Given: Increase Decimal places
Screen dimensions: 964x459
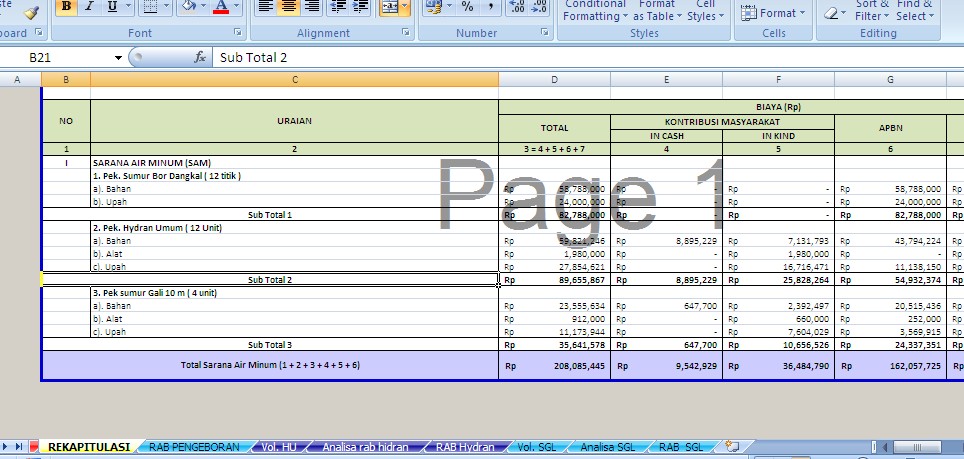Looking at the screenshot, I should tap(517, 7).
